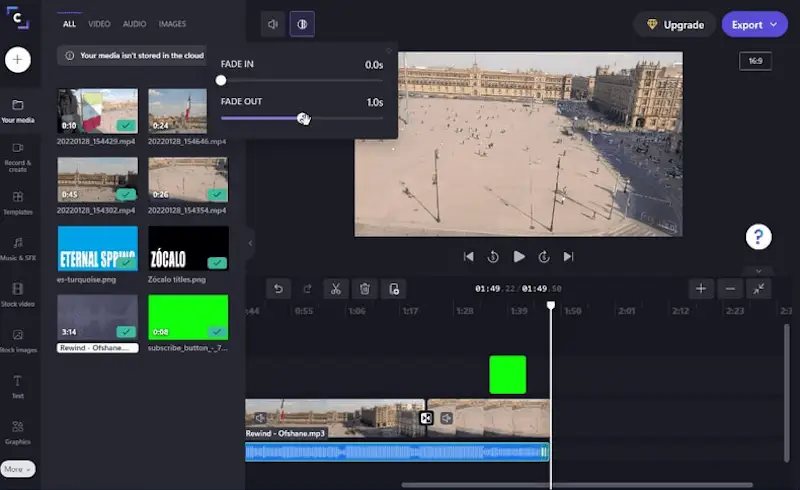Open the Export dropdown
This screenshot has height=490, width=800.
click(754, 24)
